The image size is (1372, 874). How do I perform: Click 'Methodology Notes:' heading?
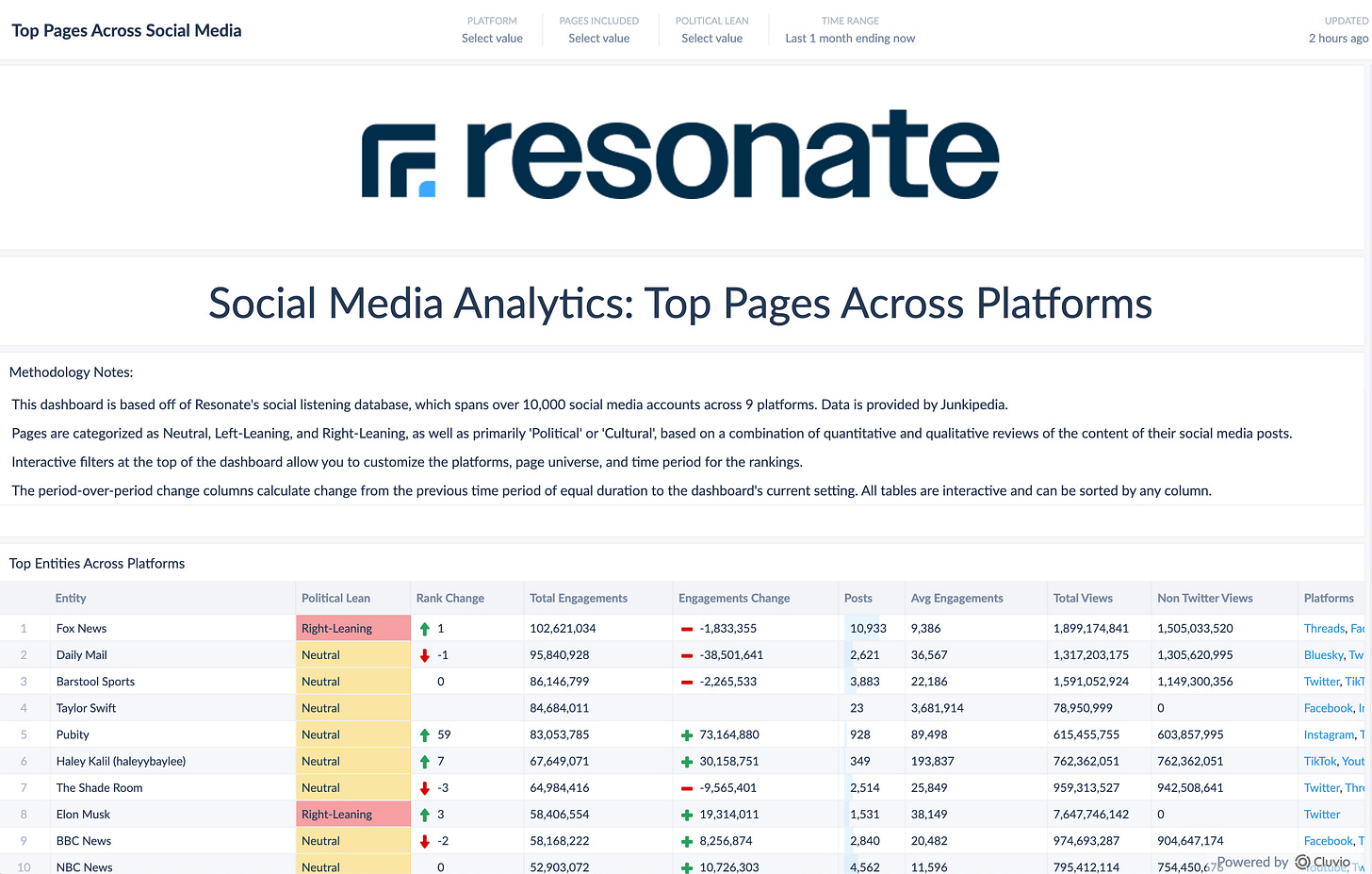(71, 372)
